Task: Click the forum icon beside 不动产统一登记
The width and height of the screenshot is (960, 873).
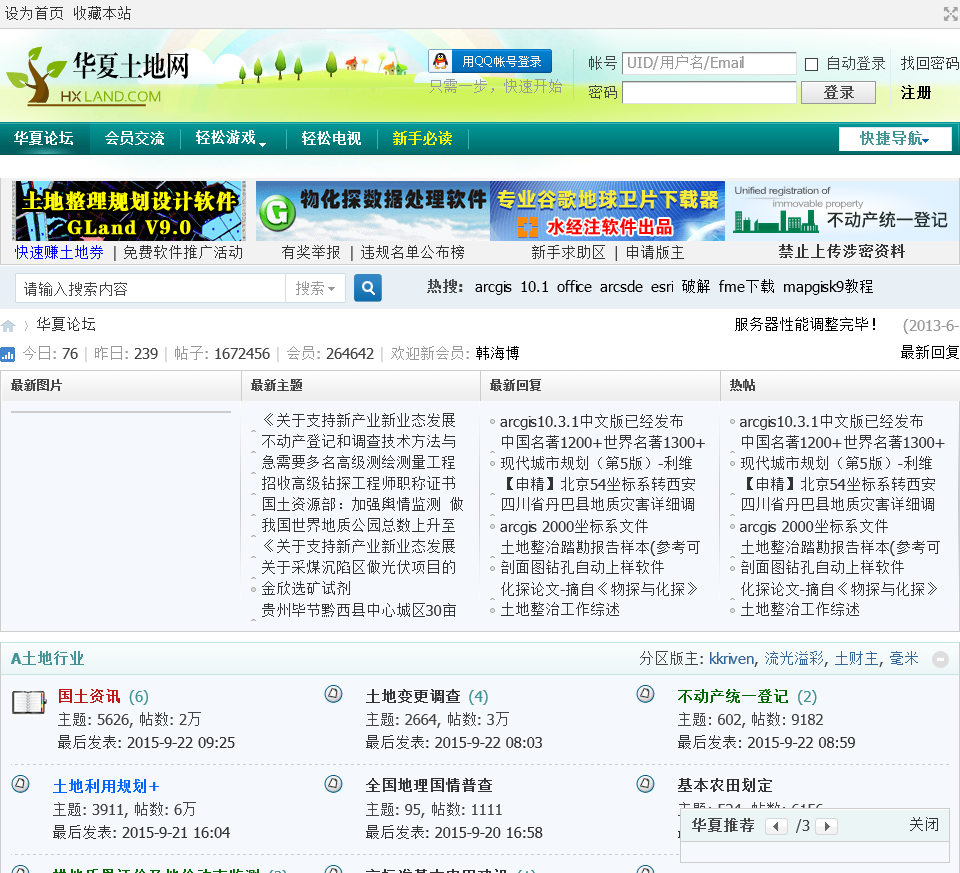Action: click(x=645, y=694)
